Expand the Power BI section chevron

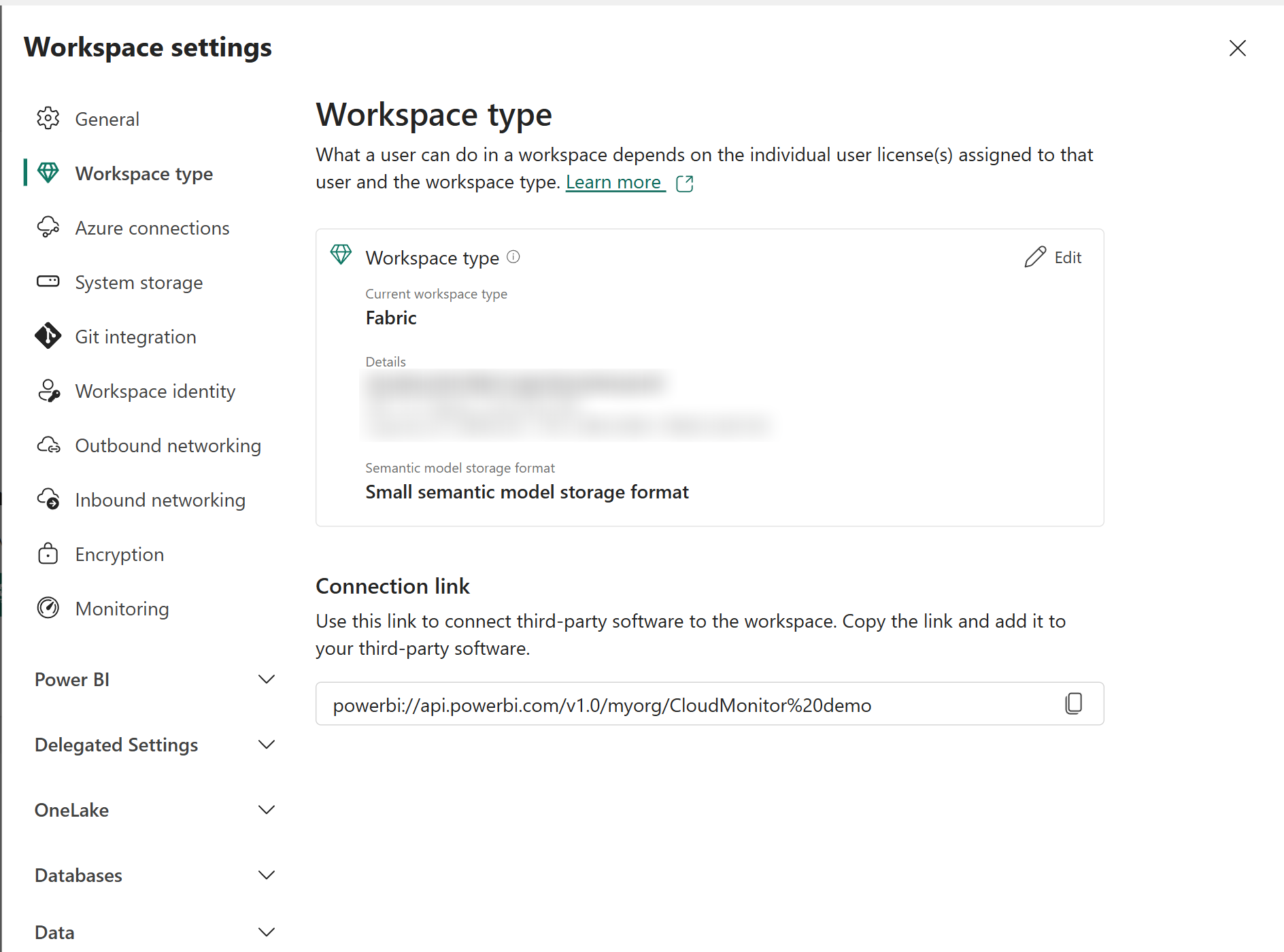(x=267, y=679)
